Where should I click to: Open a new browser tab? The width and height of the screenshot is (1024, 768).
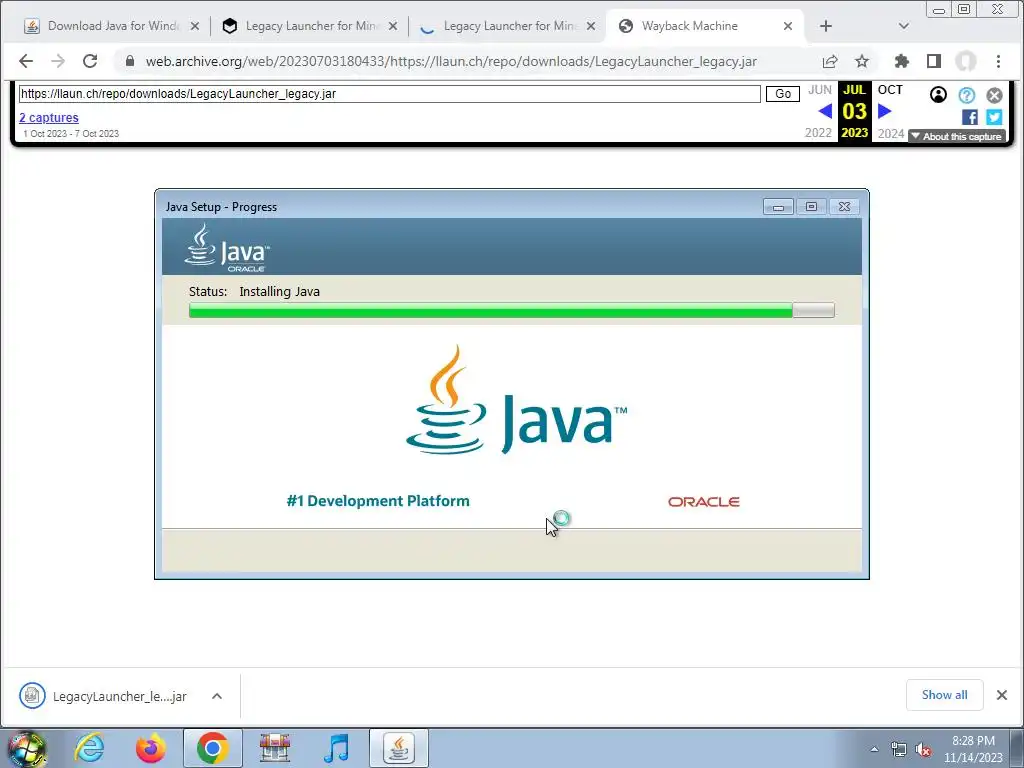pyautogui.click(x=826, y=26)
